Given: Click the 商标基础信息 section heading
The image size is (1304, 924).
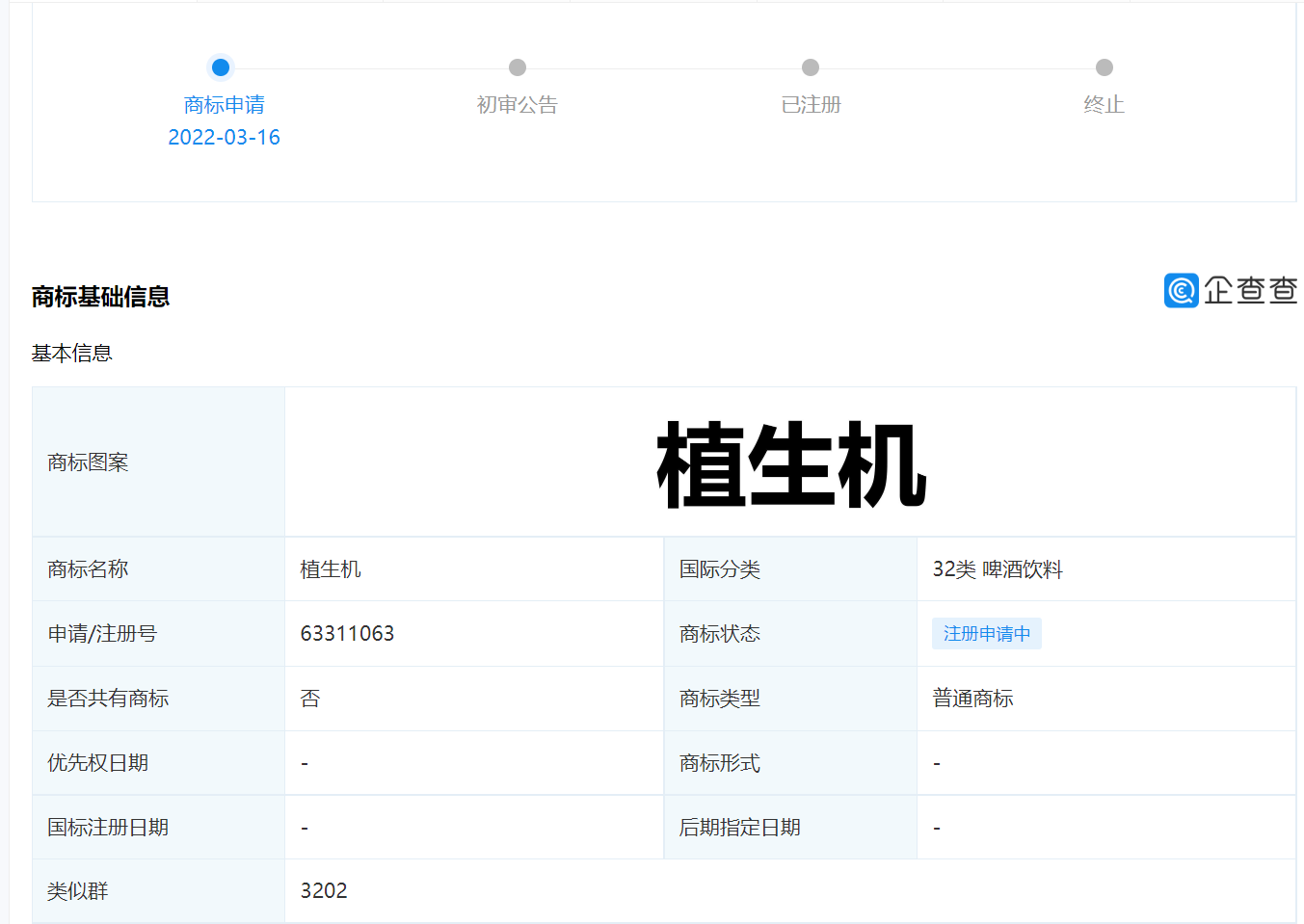Looking at the screenshot, I should 100,297.
